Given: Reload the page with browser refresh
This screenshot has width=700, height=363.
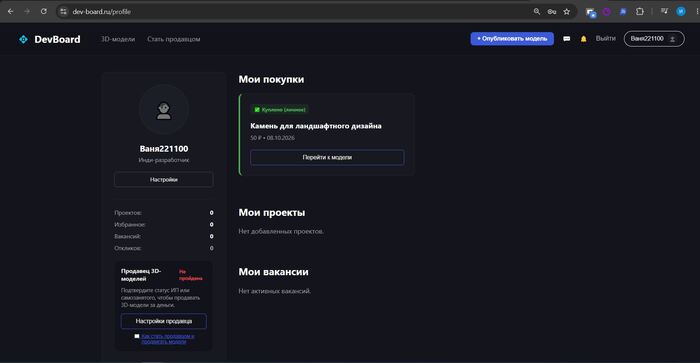Looking at the screenshot, I should pyautogui.click(x=43, y=12).
